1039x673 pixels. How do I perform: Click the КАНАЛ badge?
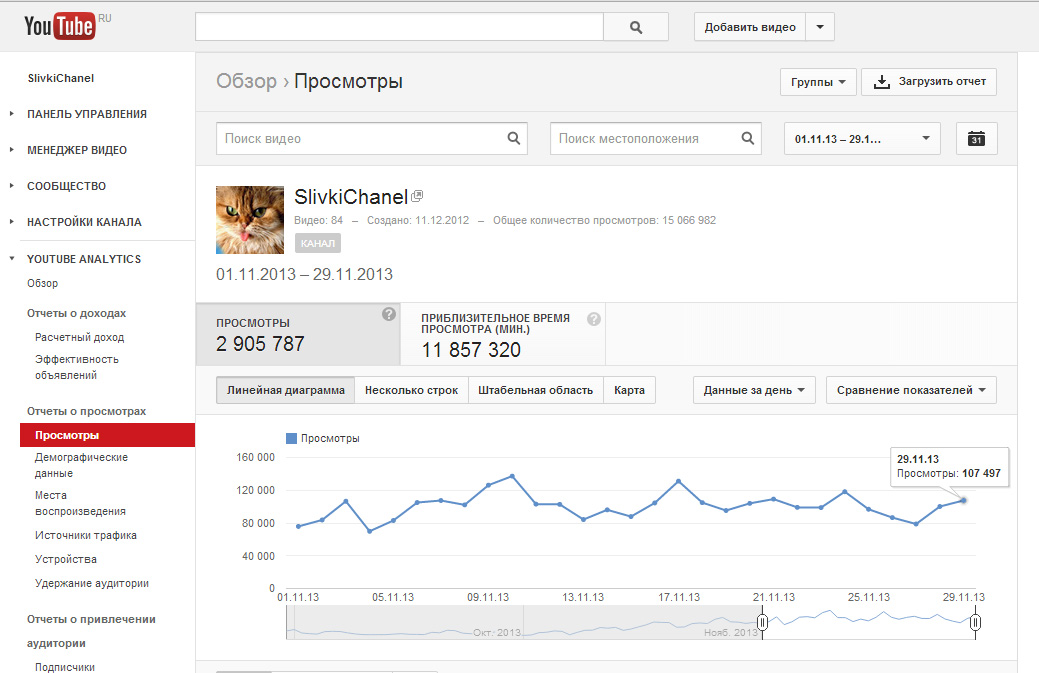pos(318,243)
